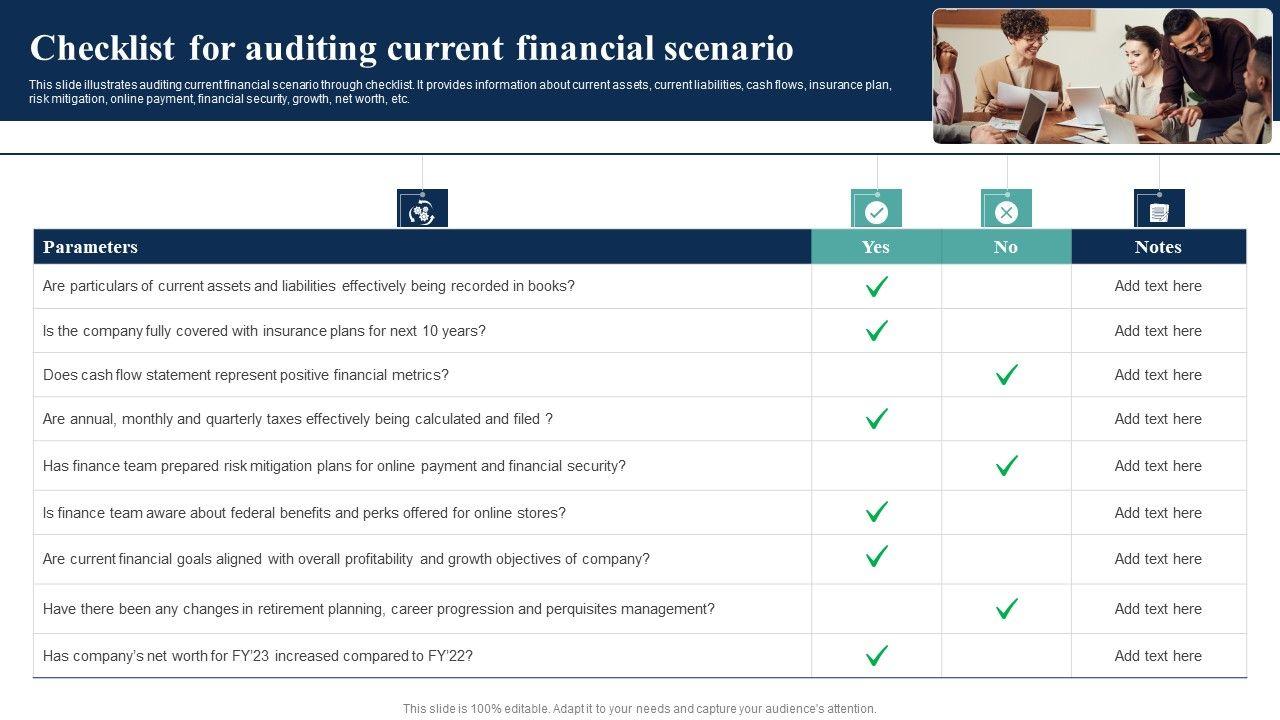
Task: Click the parameters cycle icon above the table
Action: [422, 209]
